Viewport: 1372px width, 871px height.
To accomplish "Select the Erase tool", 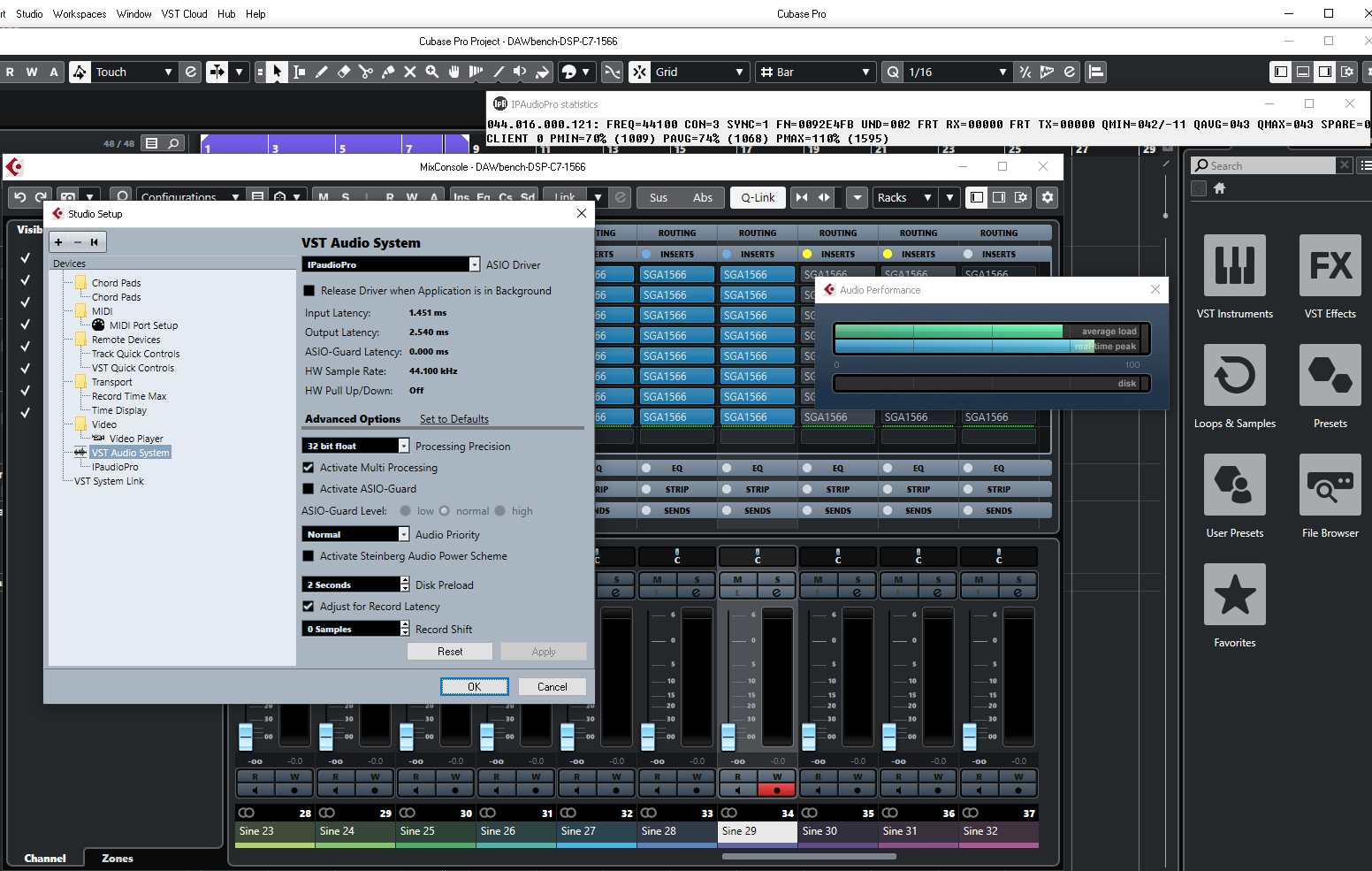I will [344, 72].
